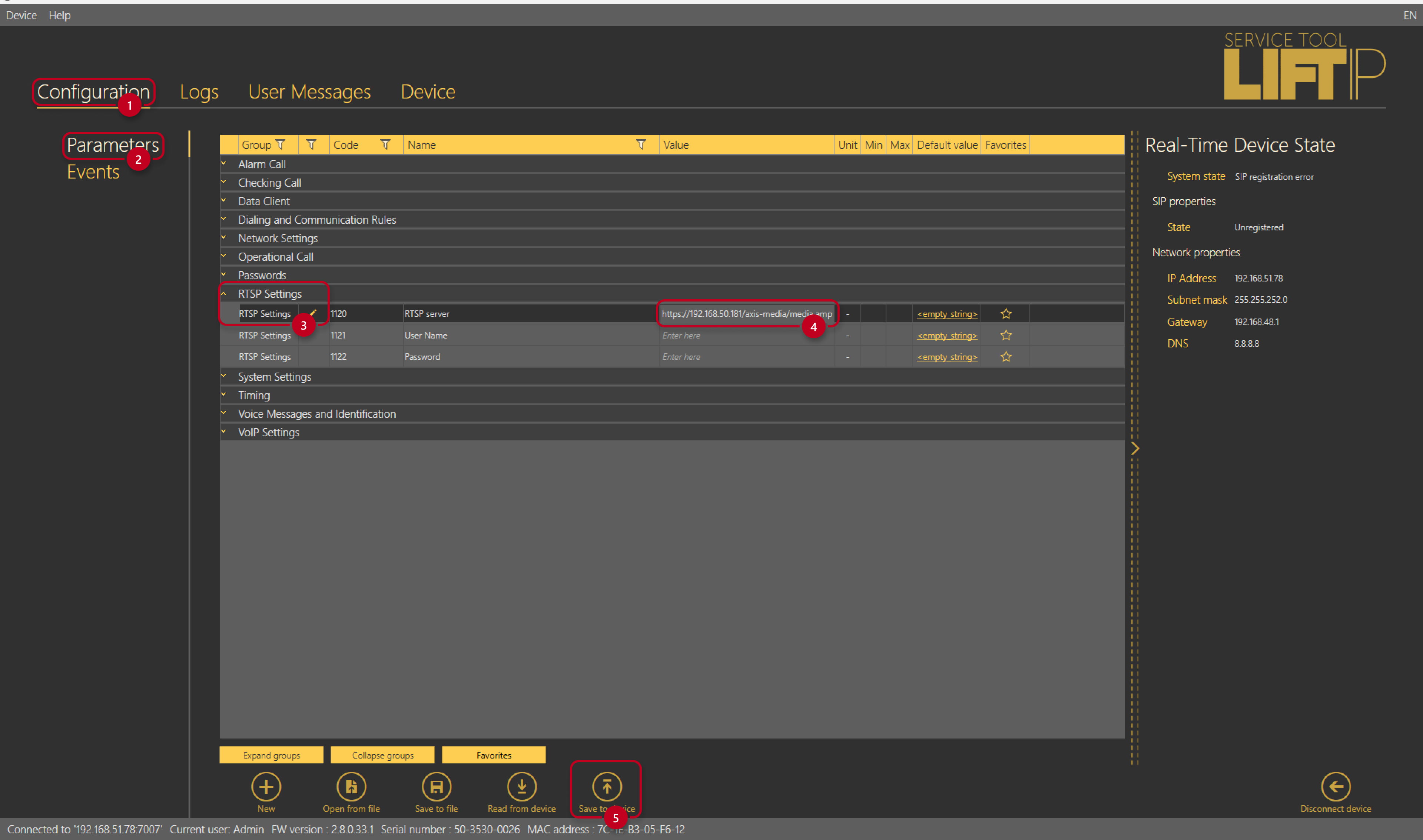Click the IP Address value 192.168.51.78
1423x840 pixels.
click(x=1258, y=278)
